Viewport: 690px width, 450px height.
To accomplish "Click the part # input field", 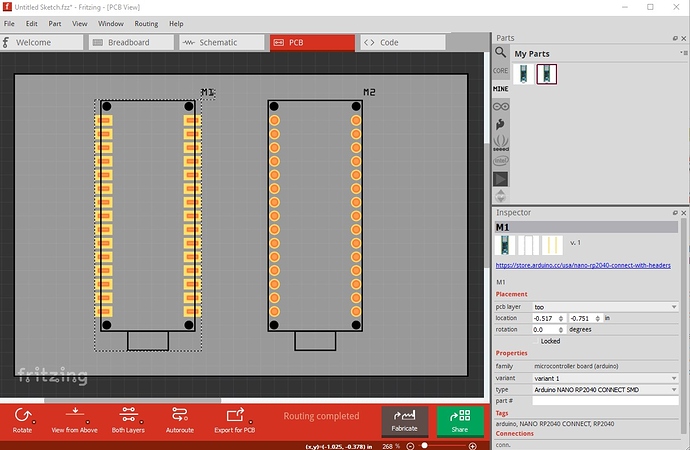I will point(605,401).
